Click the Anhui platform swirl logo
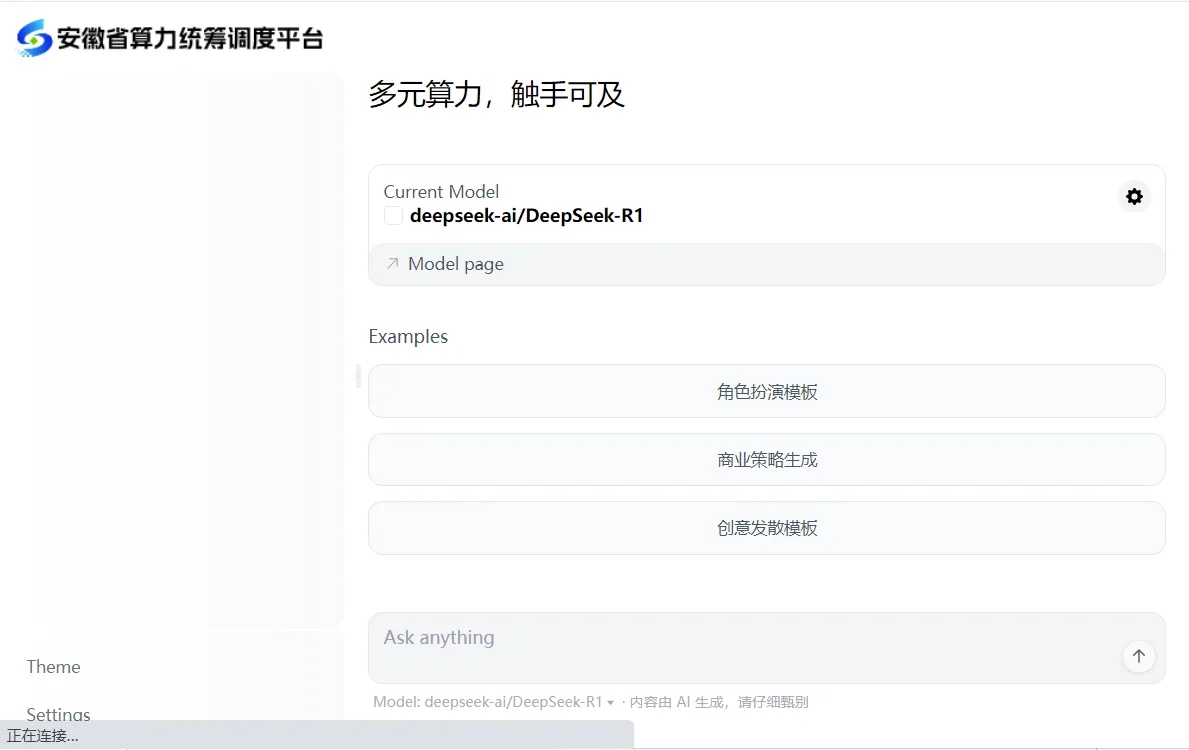The width and height of the screenshot is (1189, 750). coord(35,38)
